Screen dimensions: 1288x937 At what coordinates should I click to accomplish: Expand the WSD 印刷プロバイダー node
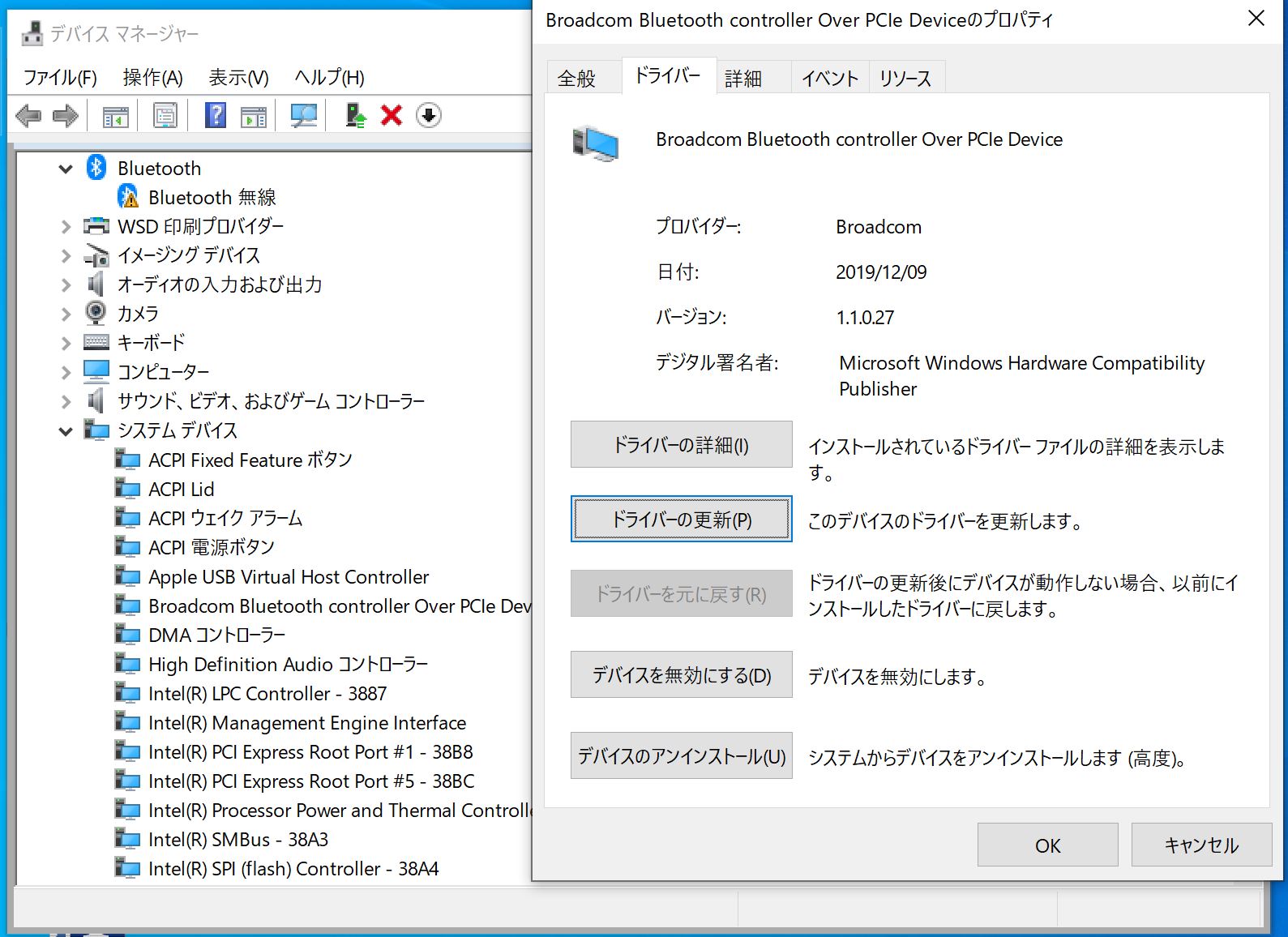[x=66, y=227]
